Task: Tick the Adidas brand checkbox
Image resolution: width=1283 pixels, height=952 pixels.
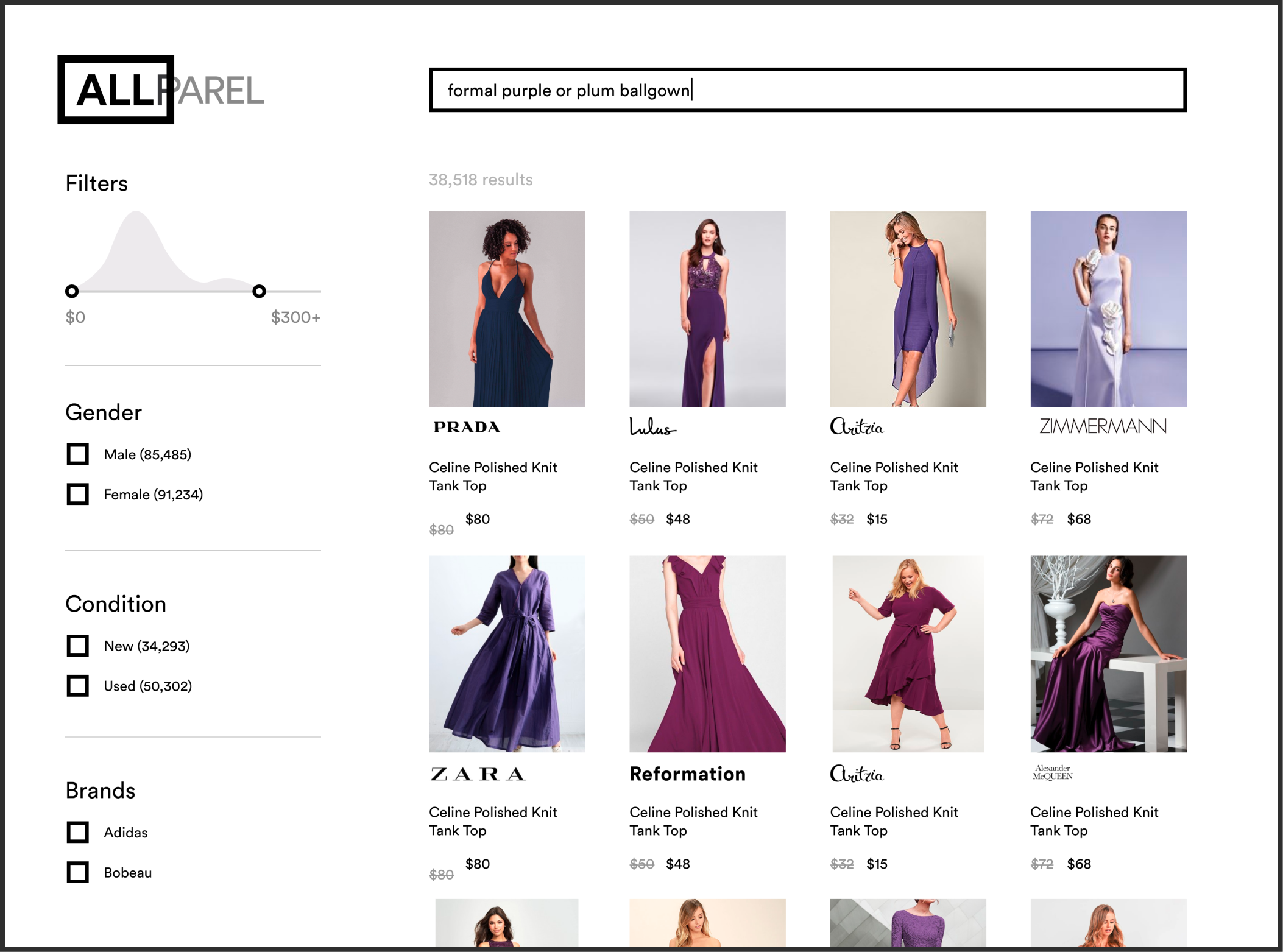Action: pyautogui.click(x=78, y=832)
